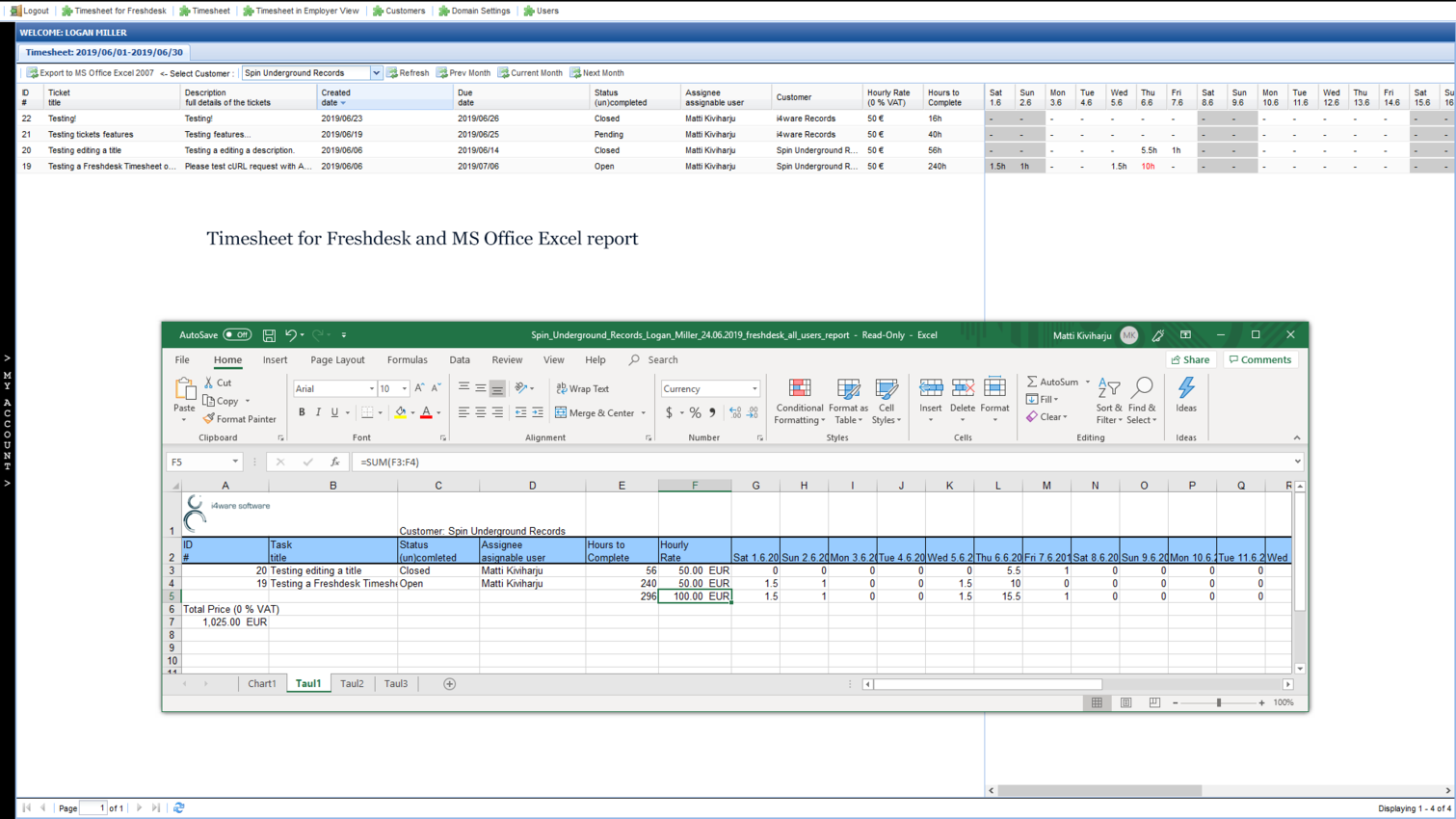Screen dimensions: 1456x819
Task: Open the Arial font name dropdown
Action: (x=372, y=388)
